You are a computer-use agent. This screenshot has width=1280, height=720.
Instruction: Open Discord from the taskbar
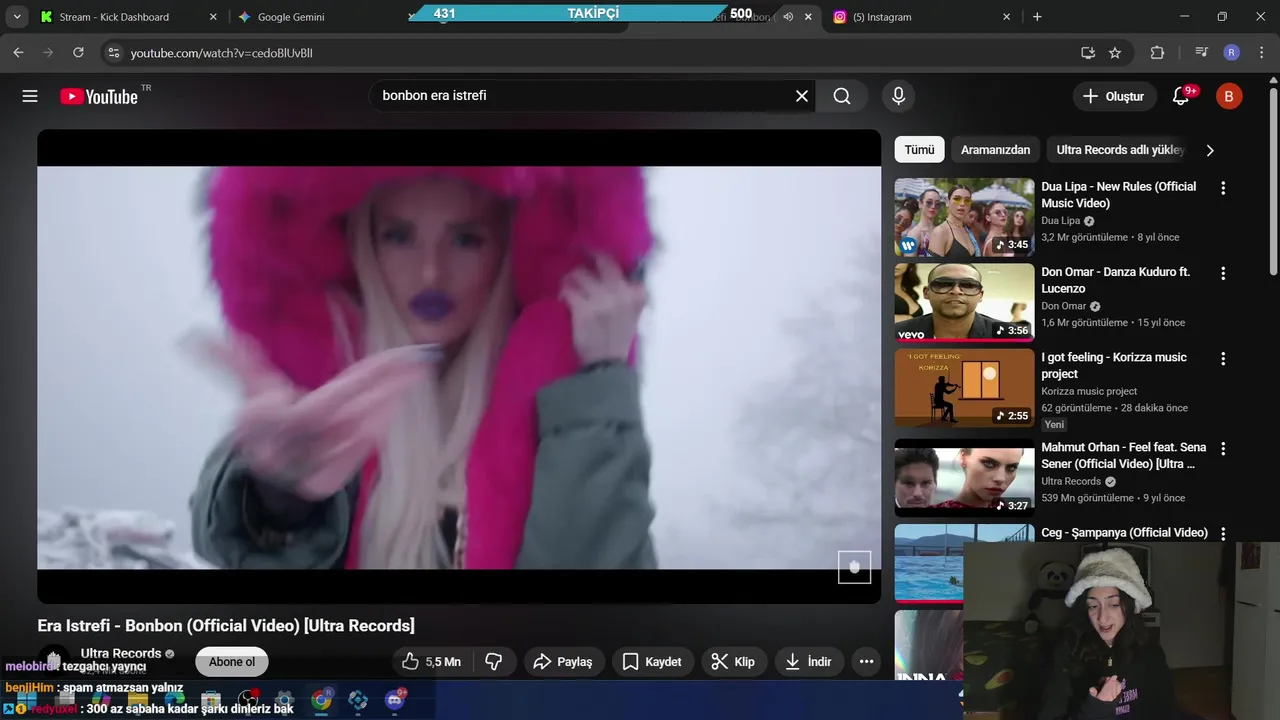pos(394,700)
